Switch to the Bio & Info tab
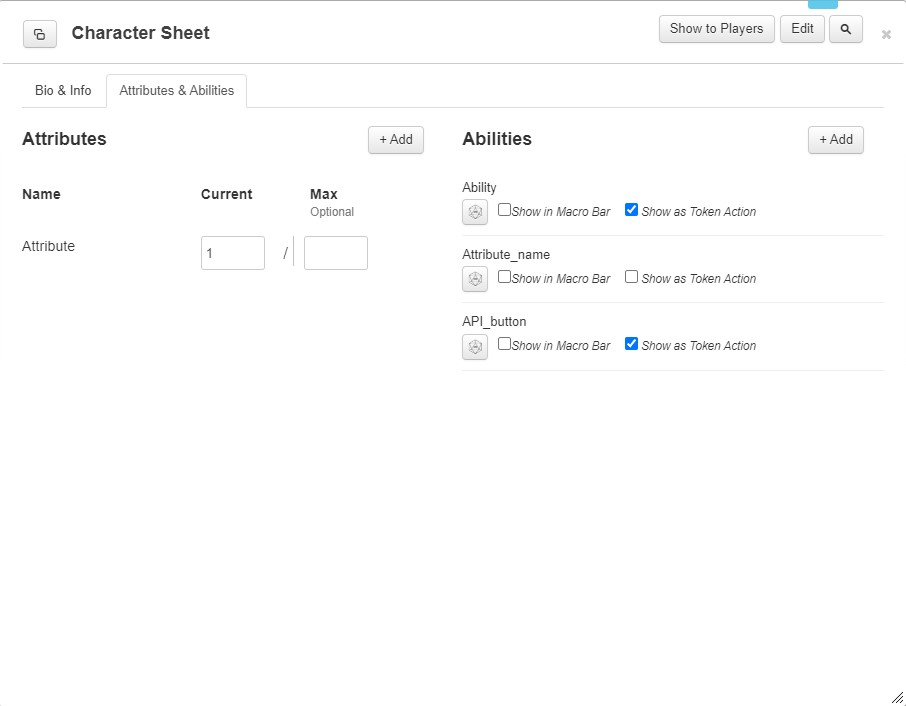 point(63,91)
